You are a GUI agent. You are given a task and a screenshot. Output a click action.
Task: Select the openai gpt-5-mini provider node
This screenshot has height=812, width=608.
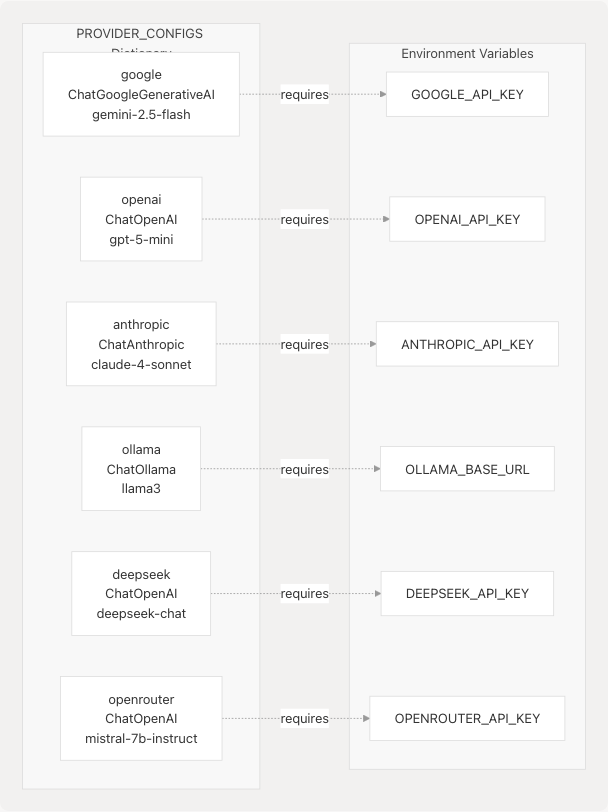(x=141, y=219)
